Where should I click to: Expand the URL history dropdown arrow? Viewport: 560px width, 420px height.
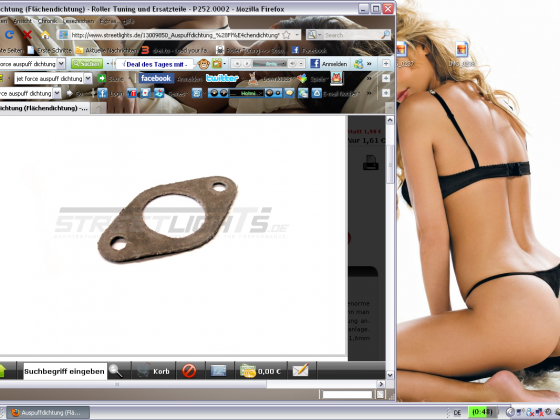(x=297, y=35)
